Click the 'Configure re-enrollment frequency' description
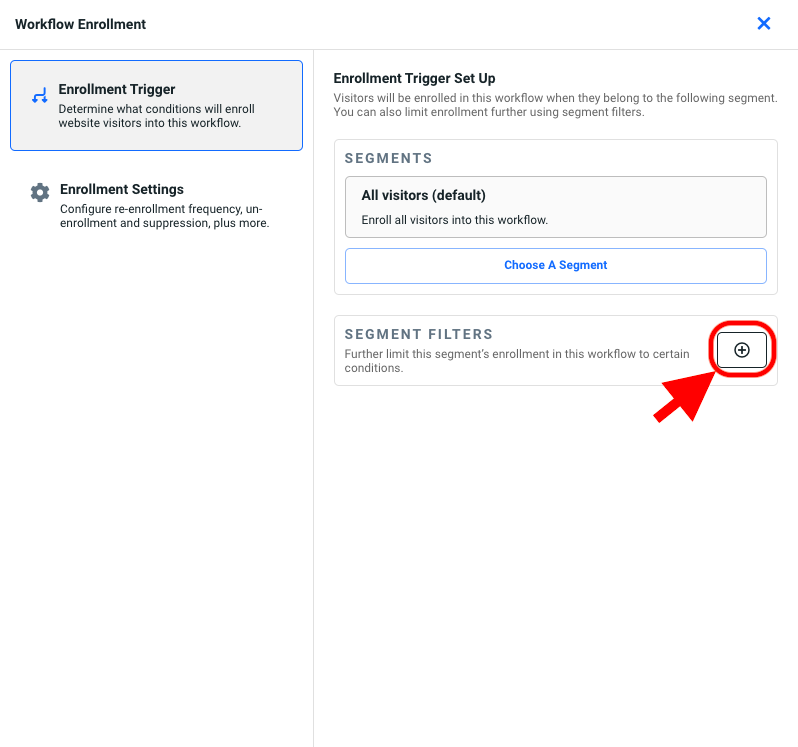This screenshot has height=747, width=798. tap(160, 209)
